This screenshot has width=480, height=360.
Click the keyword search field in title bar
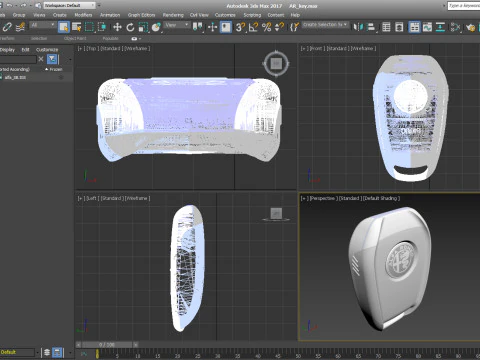464,6
